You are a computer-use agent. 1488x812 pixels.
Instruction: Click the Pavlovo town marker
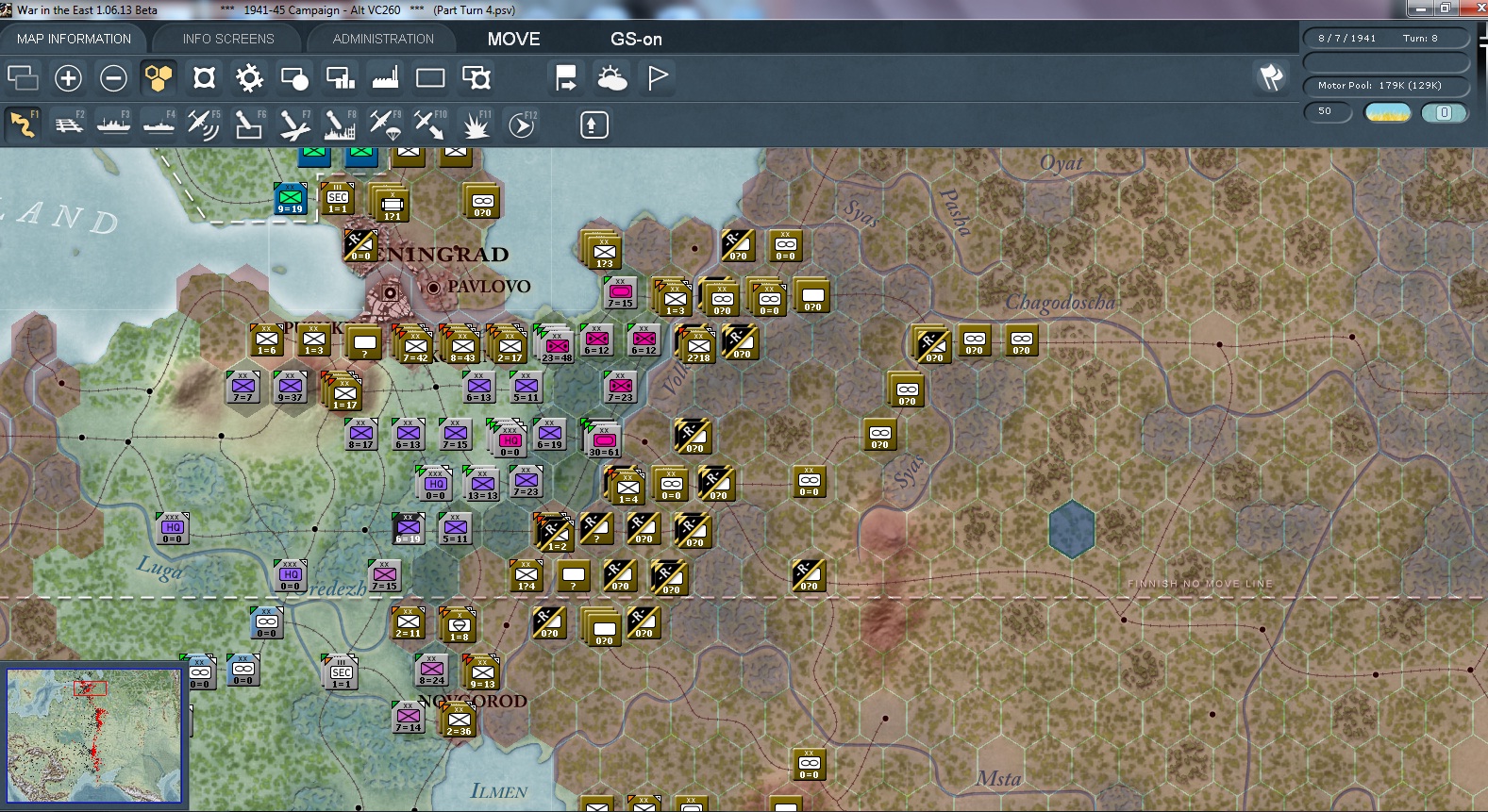pyautogui.click(x=433, y=287)
